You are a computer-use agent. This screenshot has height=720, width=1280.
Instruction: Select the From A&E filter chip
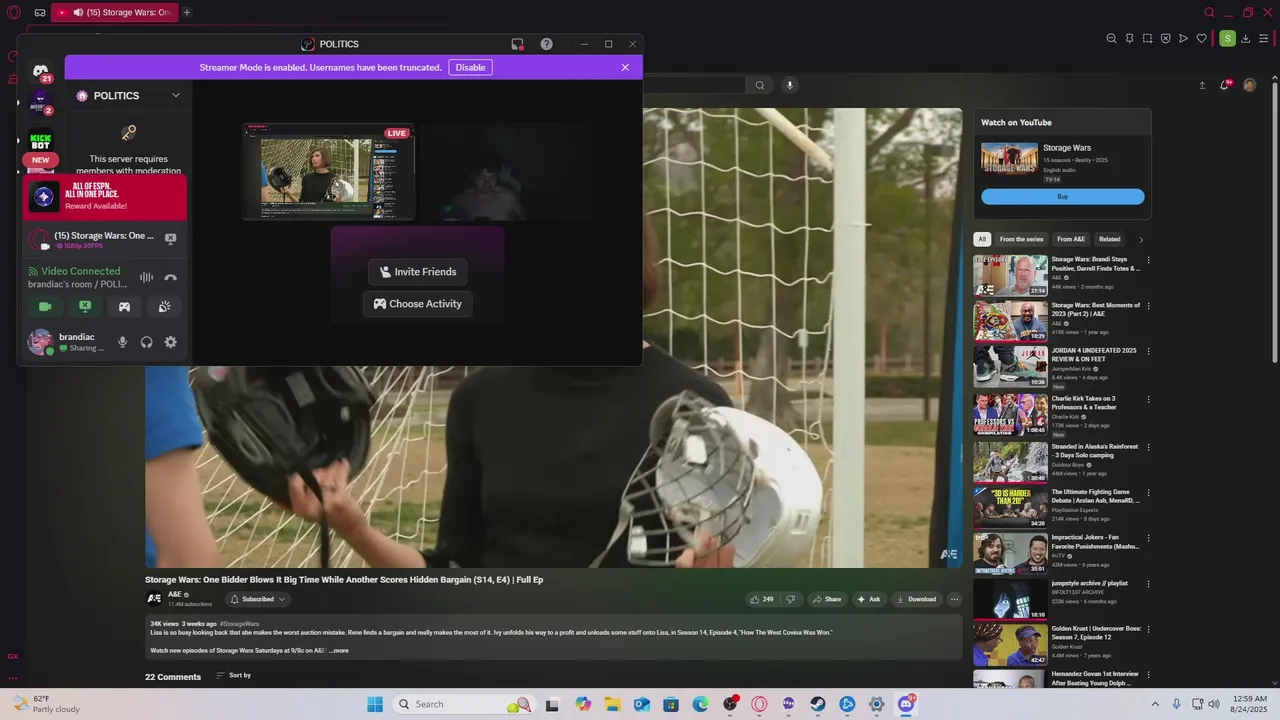(x=1071, y=239)
